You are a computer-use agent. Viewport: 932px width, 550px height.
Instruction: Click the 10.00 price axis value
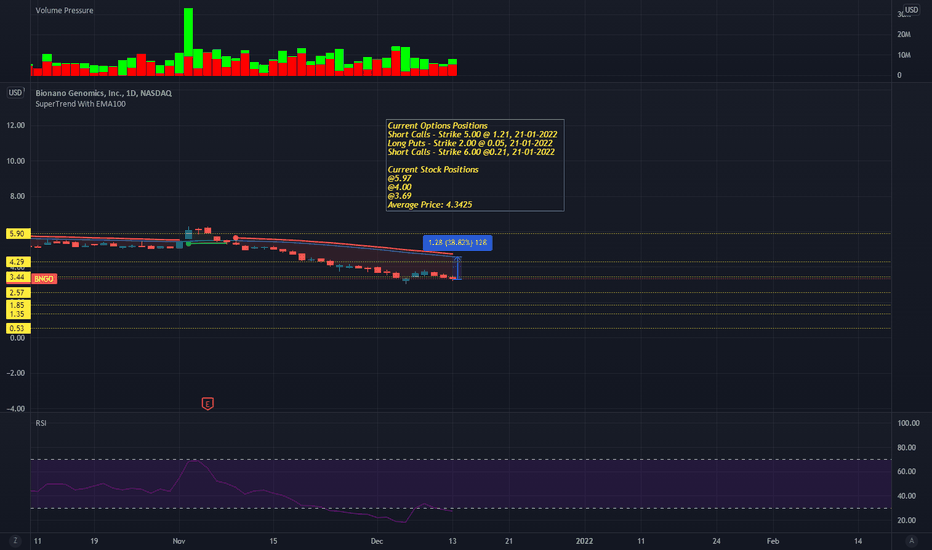tap(16, 161)
